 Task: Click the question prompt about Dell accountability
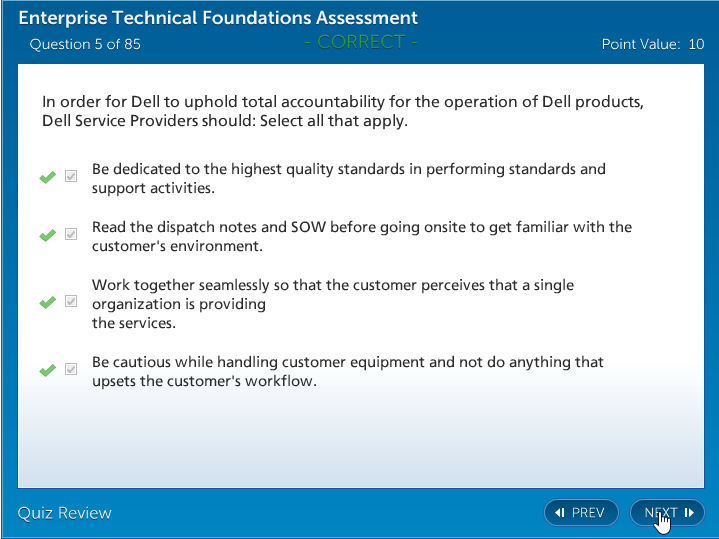342,111
